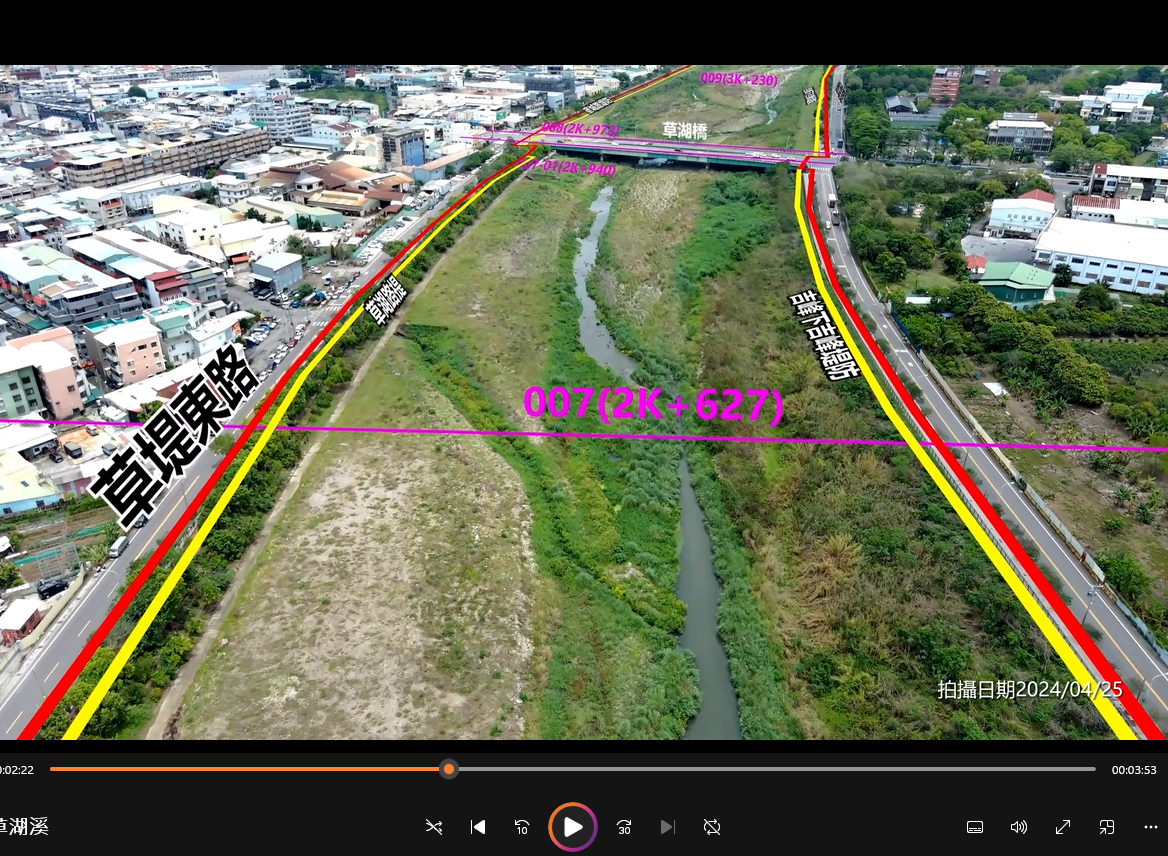Click the orange played part of seek bar
The height and width of the screenshot is (856, 1168).
[250, 769]
